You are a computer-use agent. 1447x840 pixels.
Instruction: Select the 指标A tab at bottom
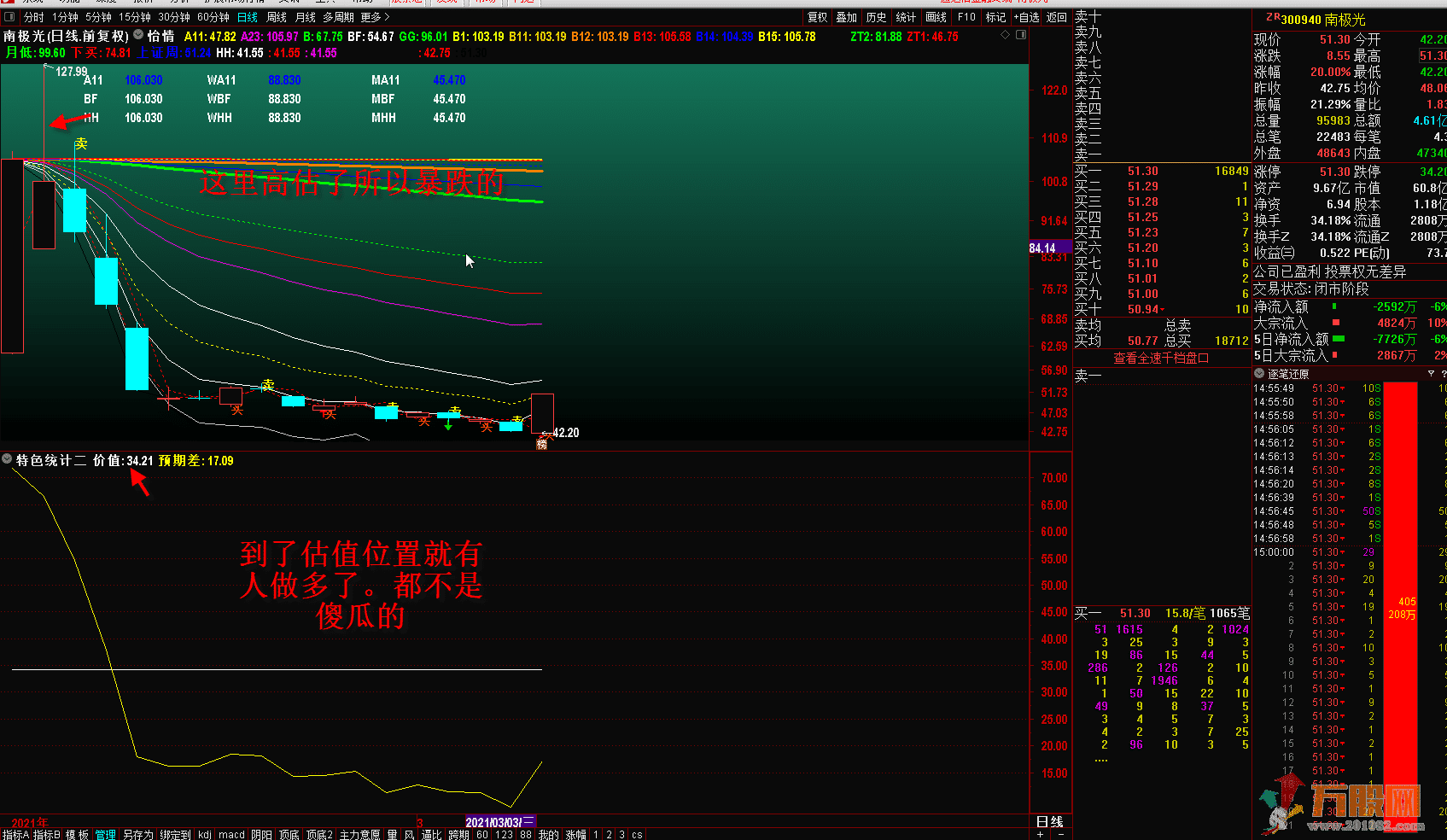[x=15, y=834]
